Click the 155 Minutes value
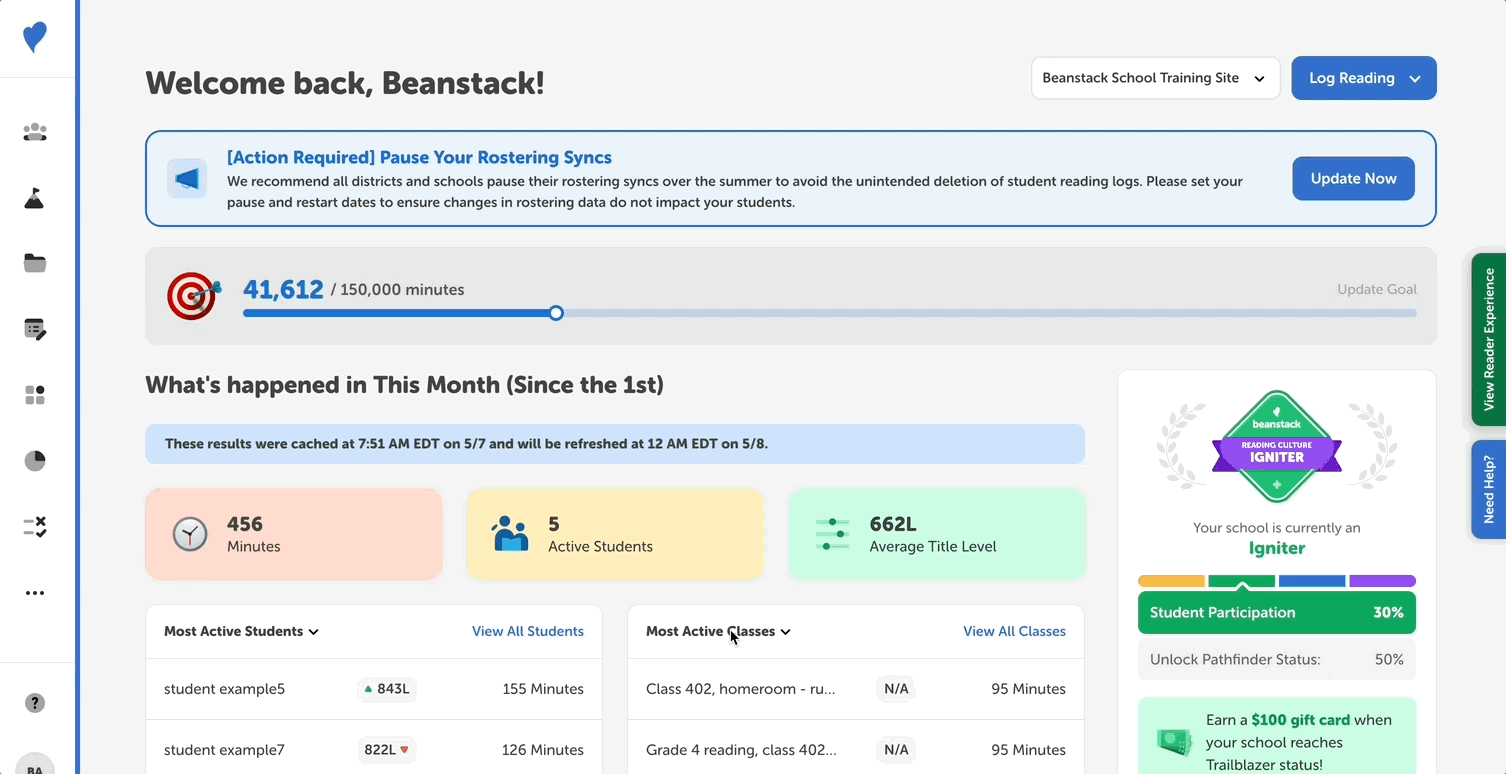The height and width of the screenshot is (774, 1506). click(543, 689)
